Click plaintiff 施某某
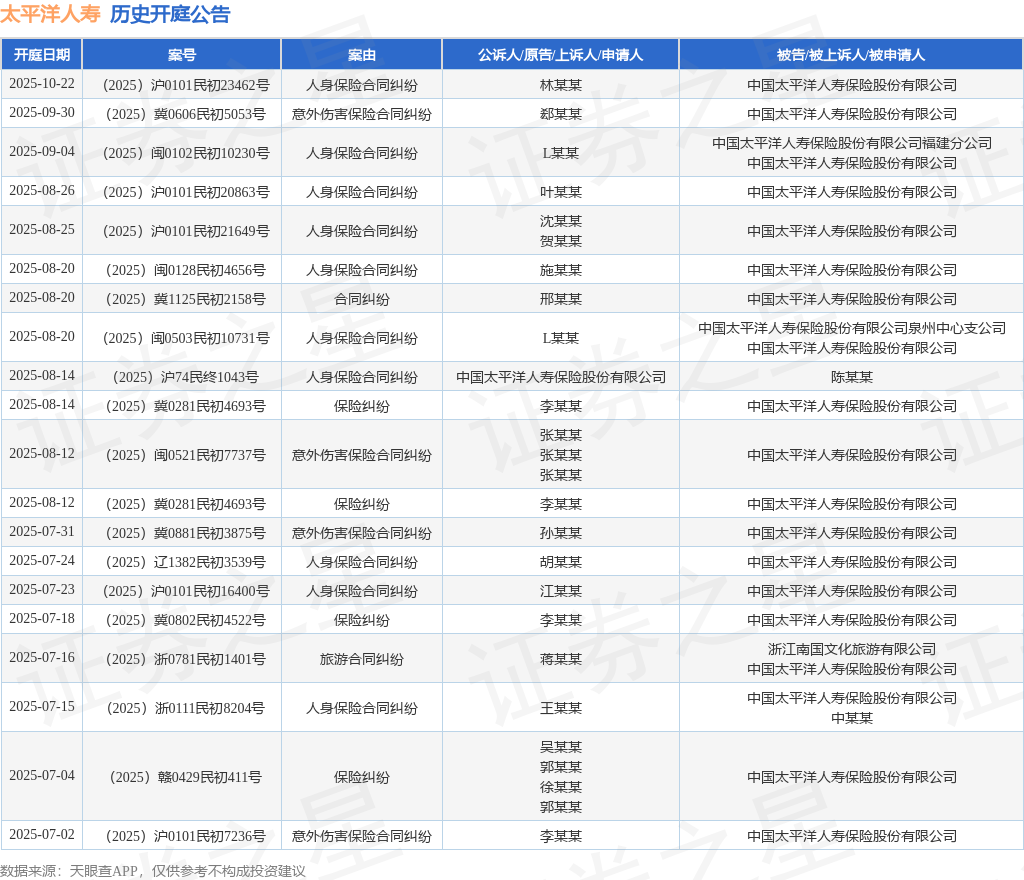 [561, 270]
